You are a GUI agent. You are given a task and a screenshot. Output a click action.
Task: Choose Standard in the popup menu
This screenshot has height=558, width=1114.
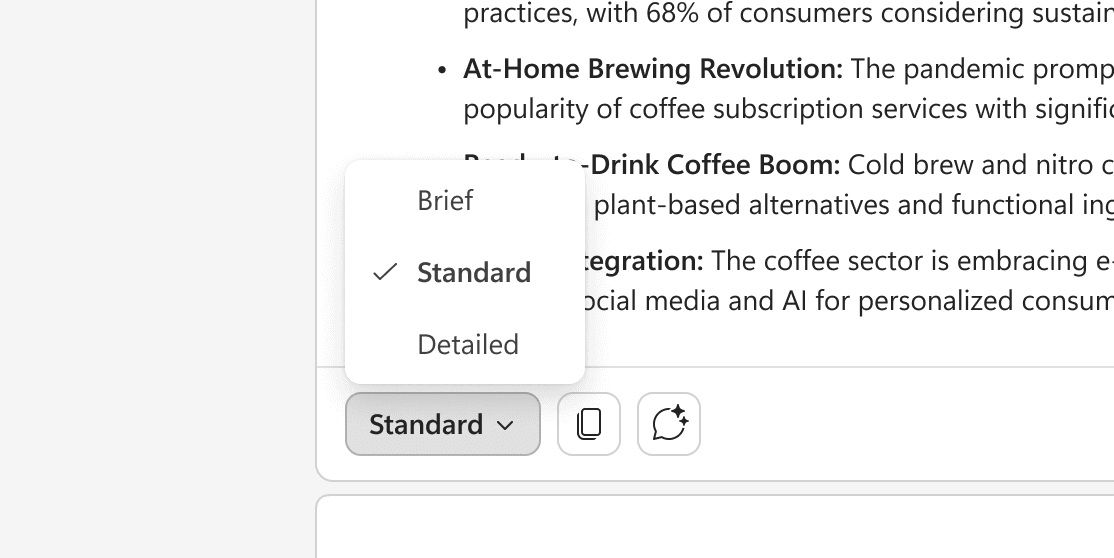pos(474,272)
